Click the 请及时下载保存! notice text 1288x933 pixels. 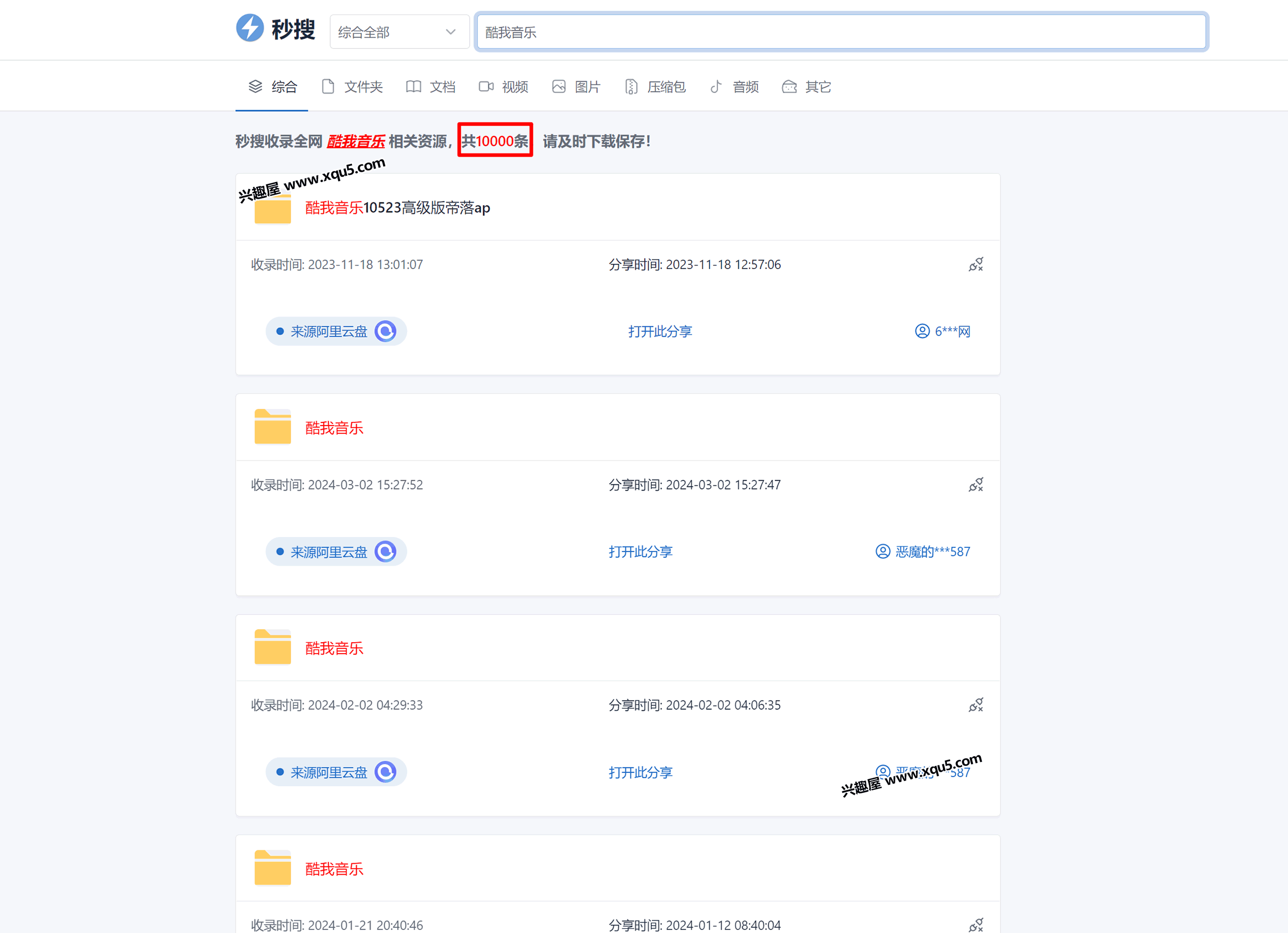(597, 142)
